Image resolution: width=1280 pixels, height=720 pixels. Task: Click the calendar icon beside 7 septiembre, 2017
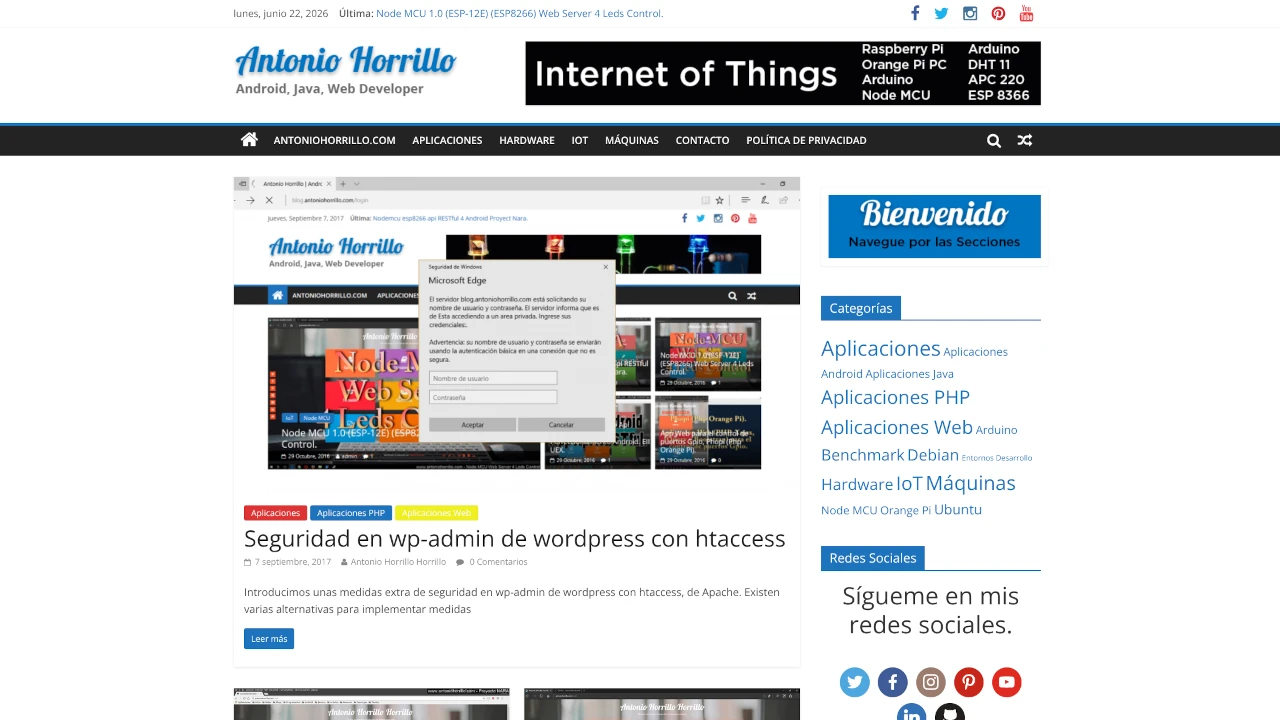247,562
